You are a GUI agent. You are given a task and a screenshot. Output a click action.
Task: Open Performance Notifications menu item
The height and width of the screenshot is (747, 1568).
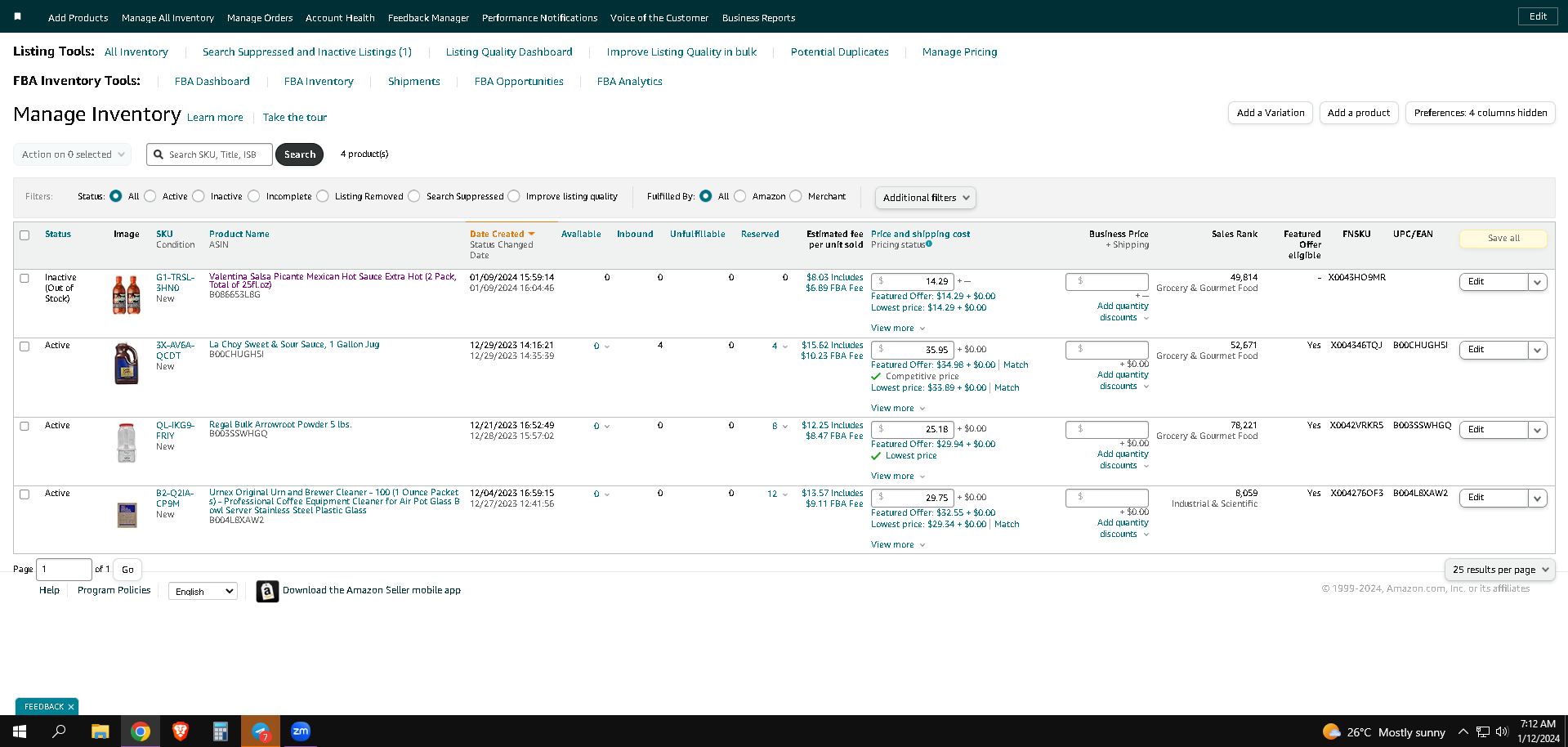(539, 18)
